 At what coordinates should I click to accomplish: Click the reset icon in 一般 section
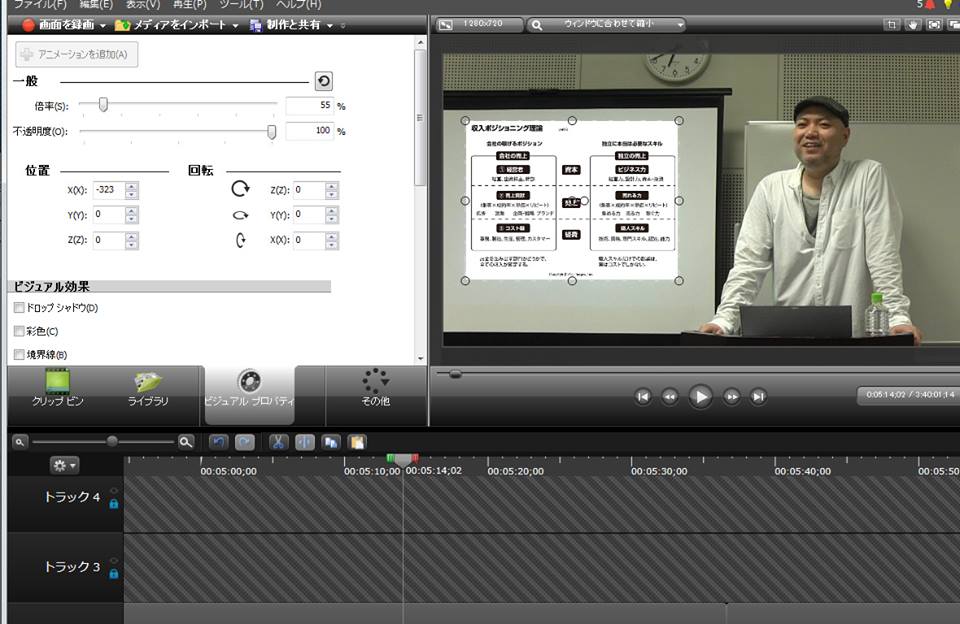tap(323, 82)
